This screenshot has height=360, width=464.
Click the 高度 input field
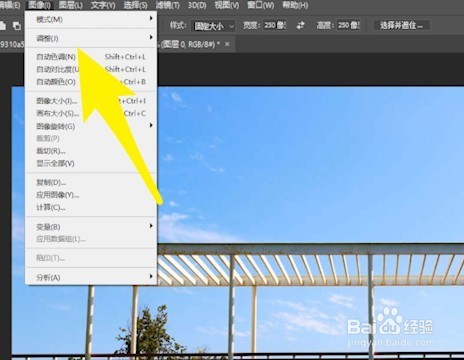coord(348,25)
